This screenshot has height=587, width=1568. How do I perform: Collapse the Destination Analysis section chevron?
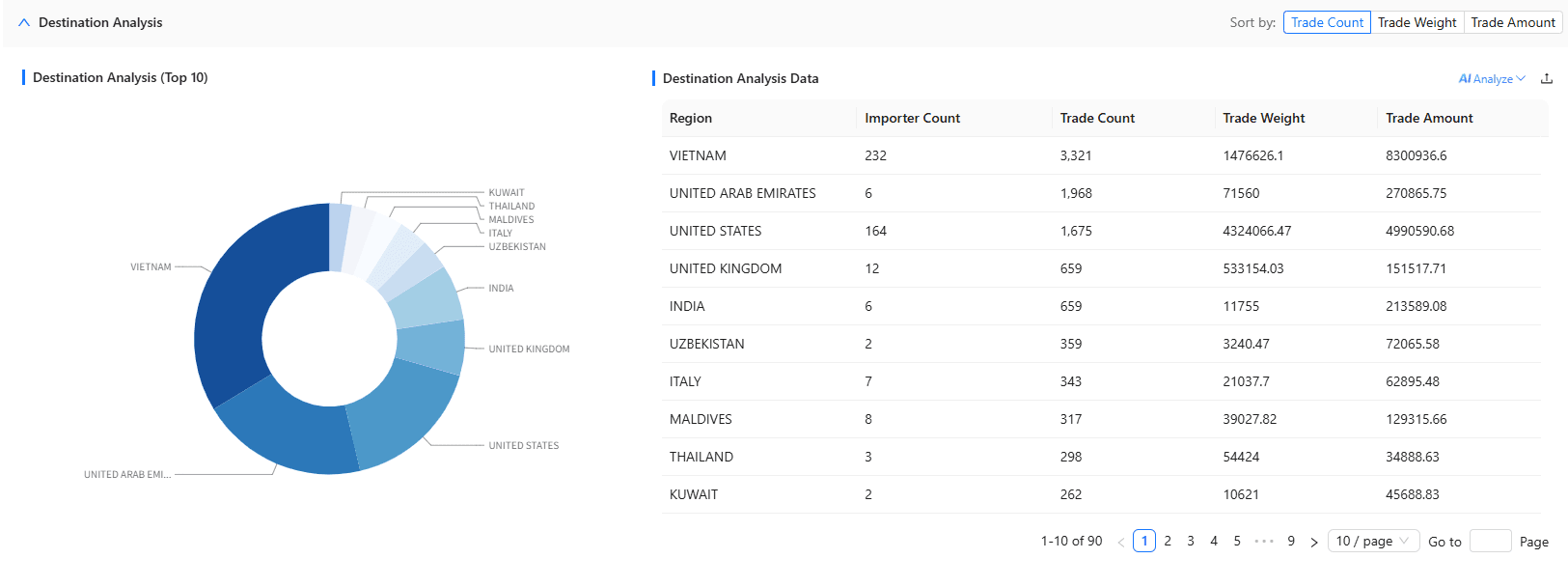pos(24,22)
